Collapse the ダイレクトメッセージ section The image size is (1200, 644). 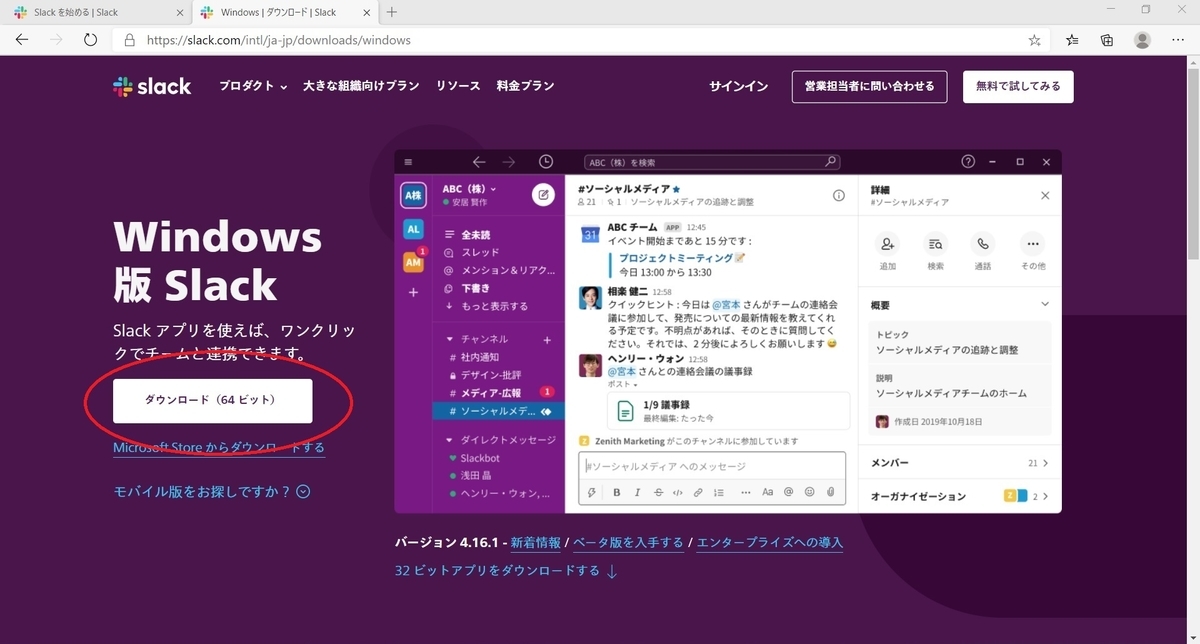point(450,439)
